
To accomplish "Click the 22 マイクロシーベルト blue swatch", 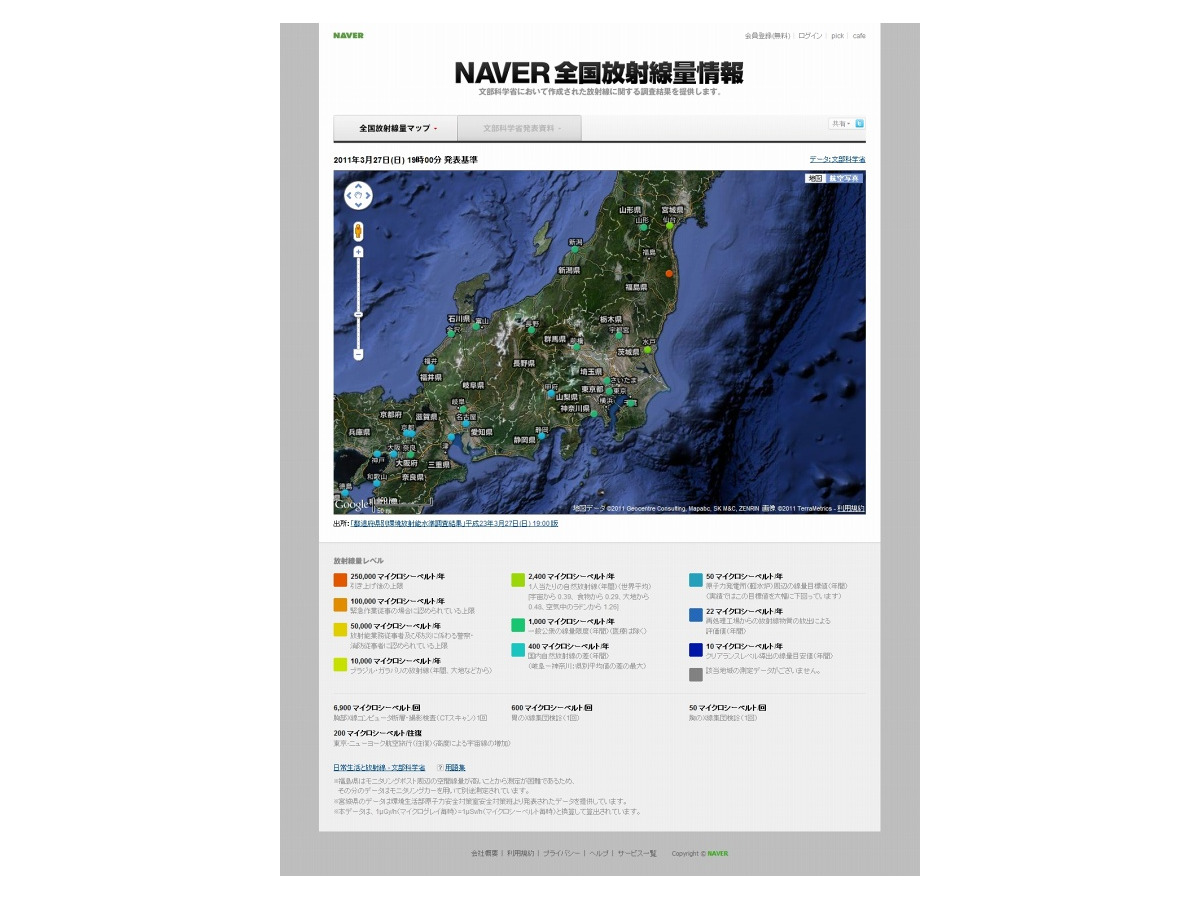I will (696, 615).
